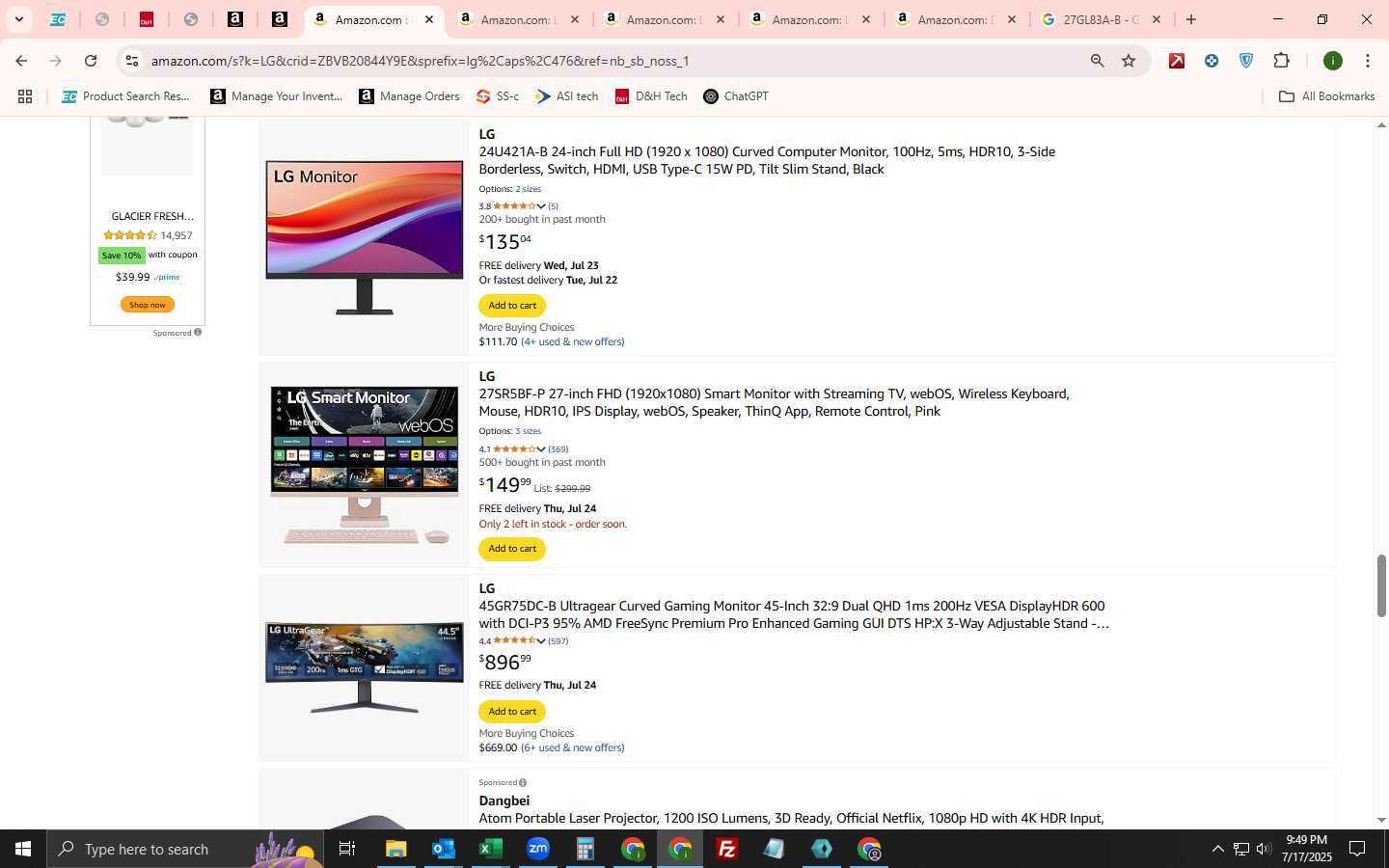The image size is (1389, 868).
Task: Close the active Amazon.com tab
Action: tap(429, 19)
